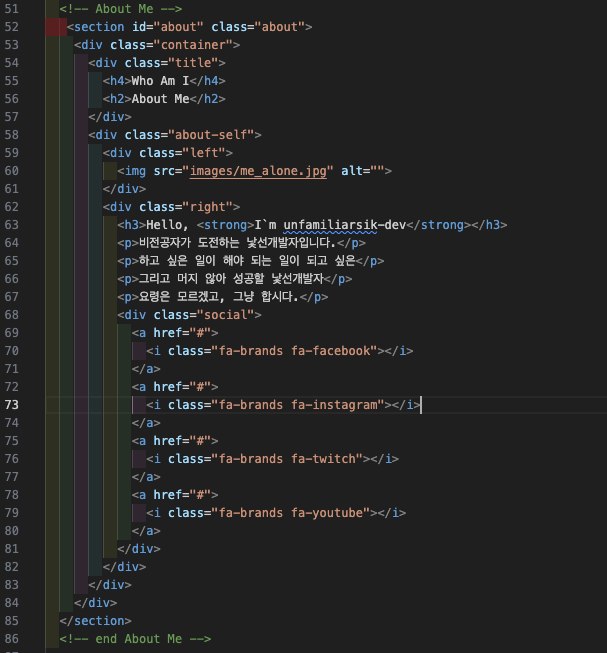Click the closing </div> on line 84

[x=95, y=603]
